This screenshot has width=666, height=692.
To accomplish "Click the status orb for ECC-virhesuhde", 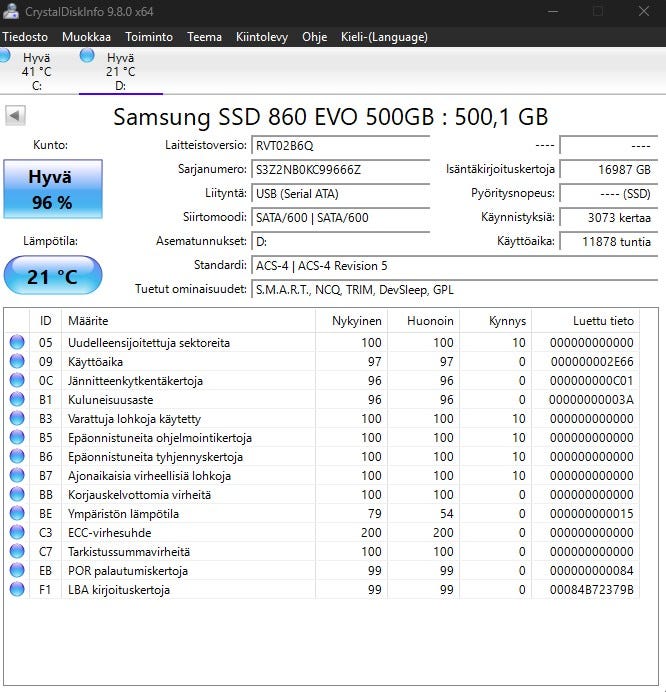I will tap(17, 533).
